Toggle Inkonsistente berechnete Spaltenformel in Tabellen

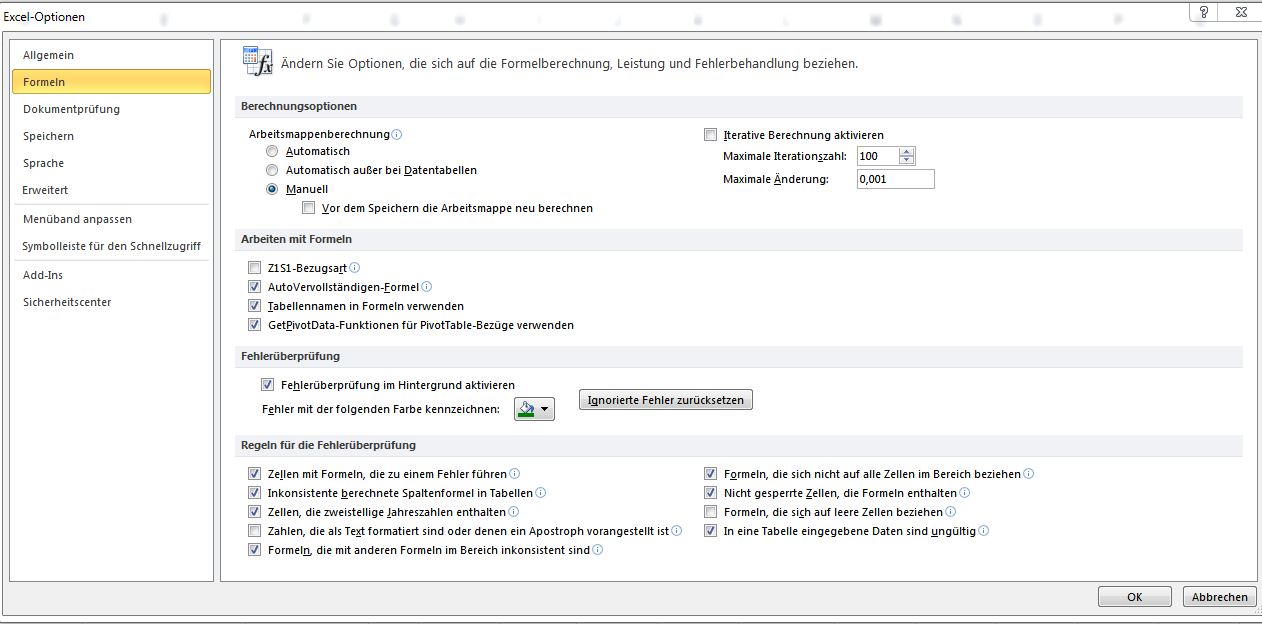click(x=254, y=493)
